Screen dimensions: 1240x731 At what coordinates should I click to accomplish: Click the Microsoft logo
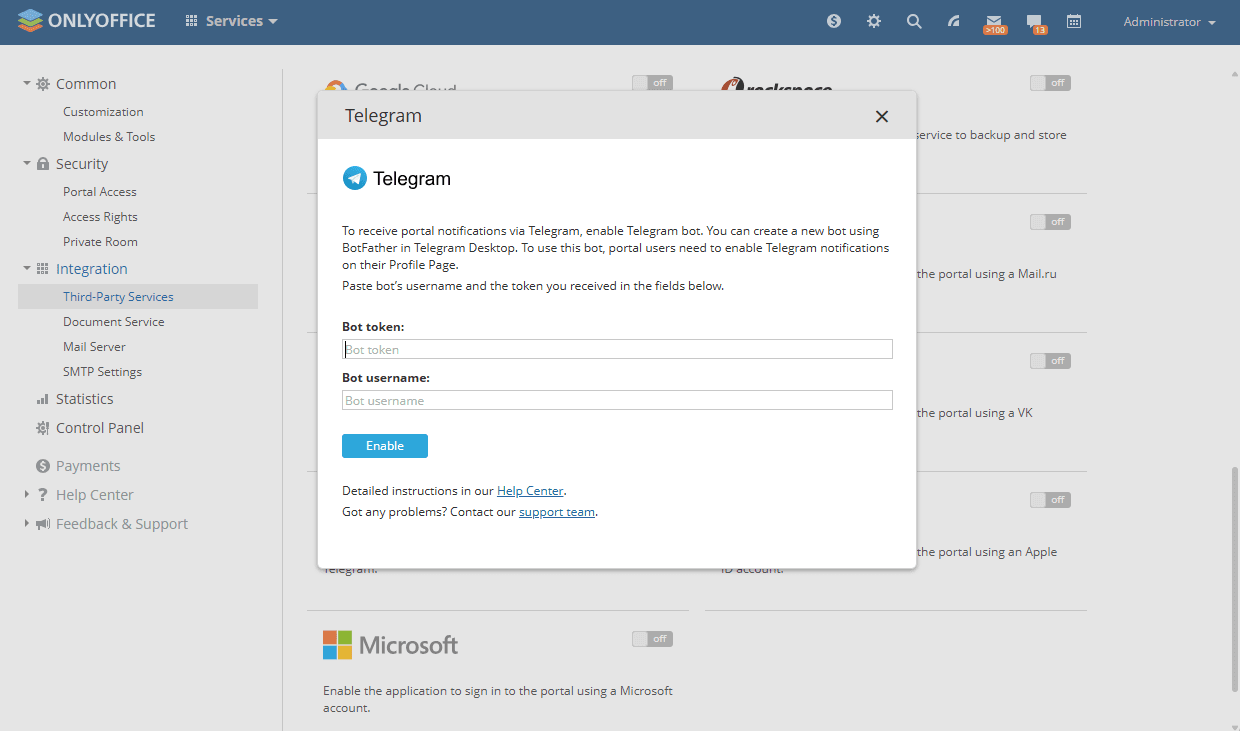[390, 645]
